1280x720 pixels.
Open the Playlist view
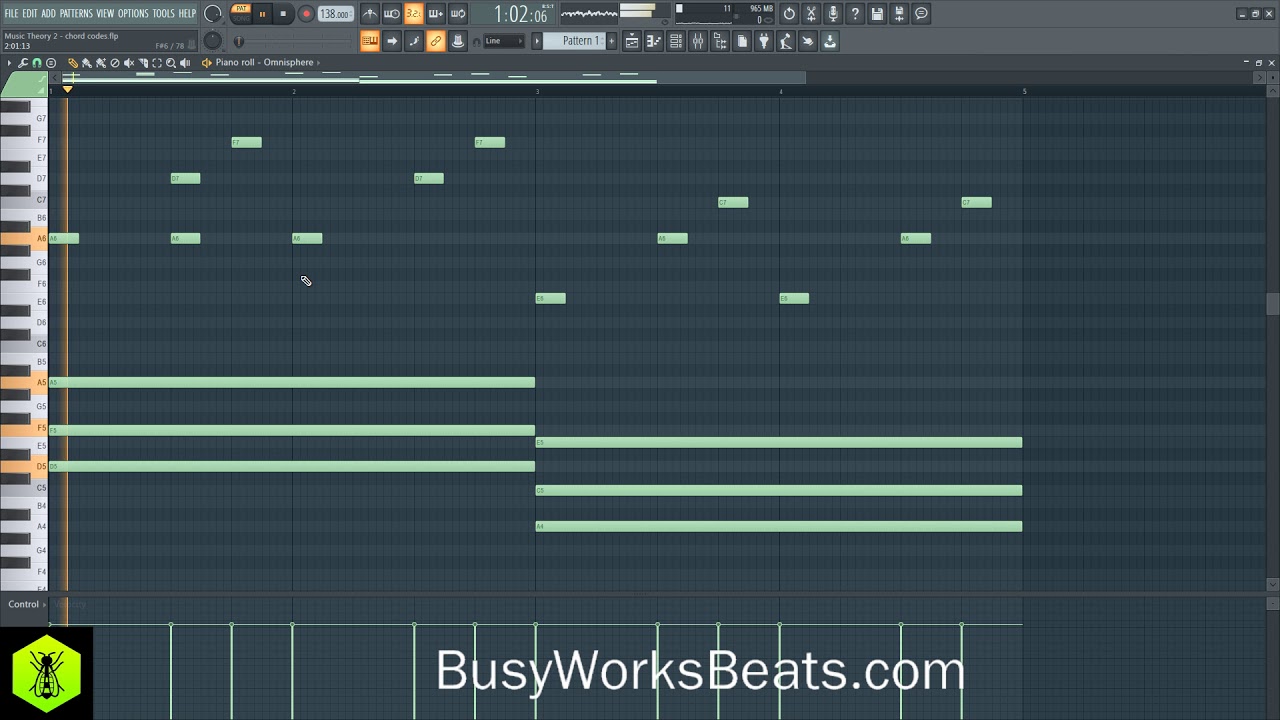tap(632, 41)
